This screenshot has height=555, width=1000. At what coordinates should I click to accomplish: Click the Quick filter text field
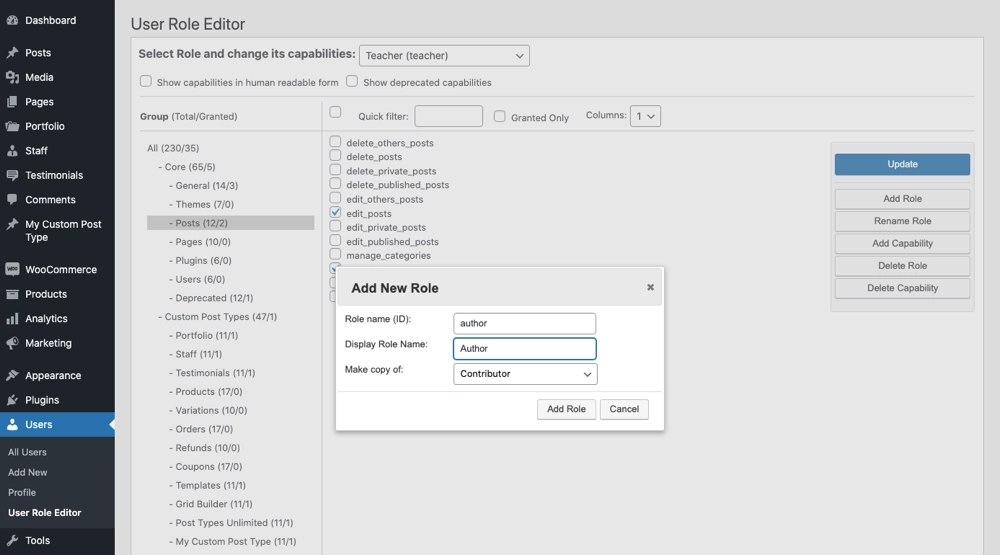448,117
